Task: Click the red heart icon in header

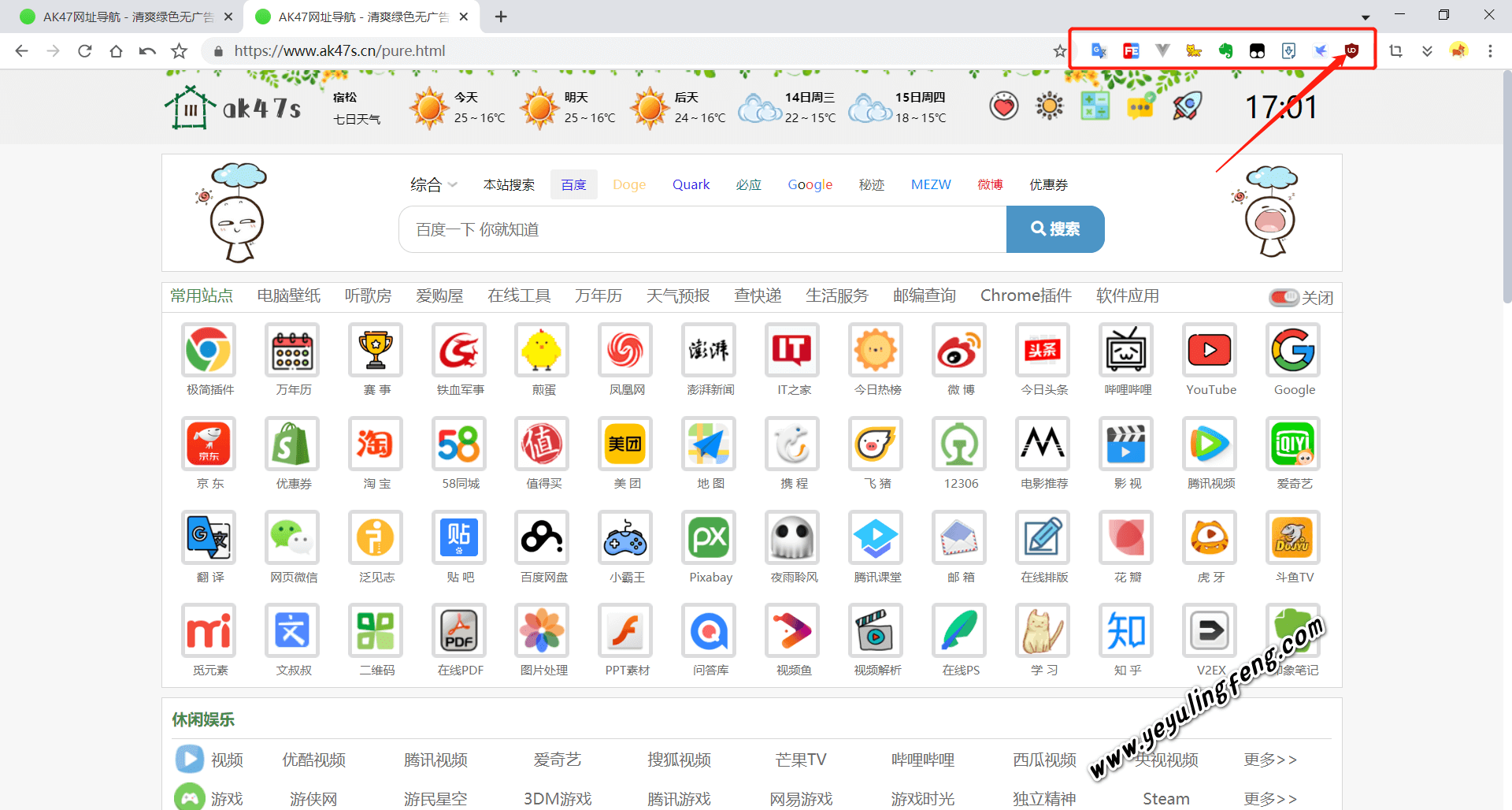Action: (x=1004, y=106)
